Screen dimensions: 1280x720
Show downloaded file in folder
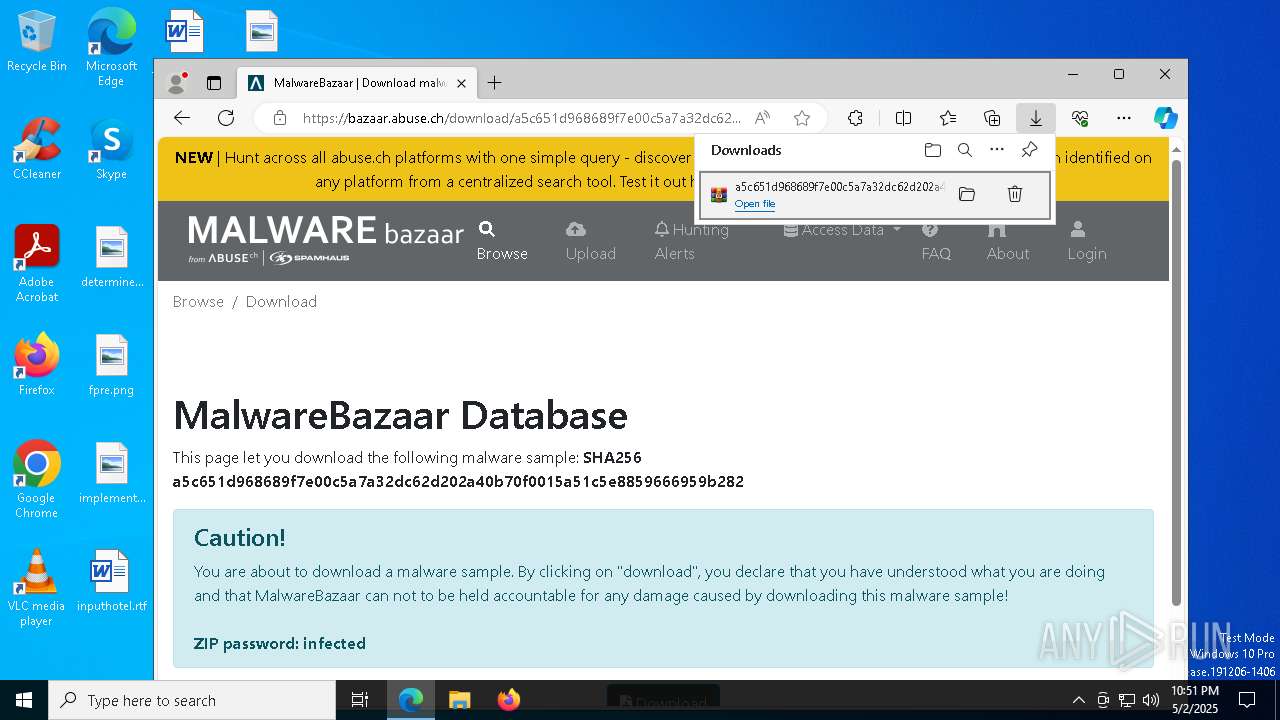966,194
